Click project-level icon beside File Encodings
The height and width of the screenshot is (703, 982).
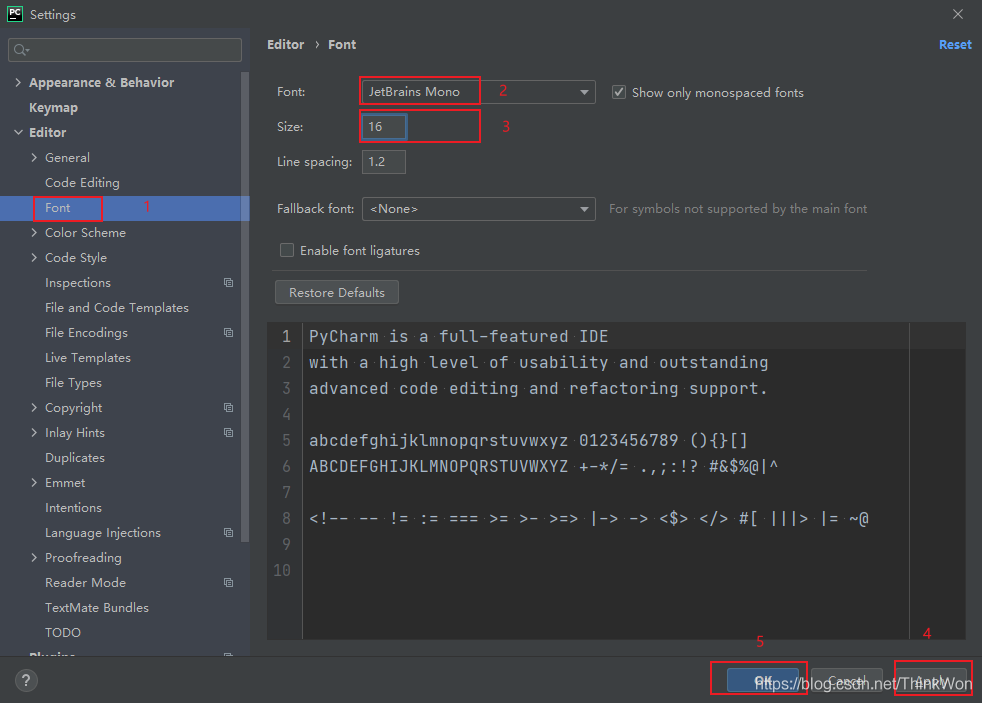pyautogui.click(x=228, y=333)
